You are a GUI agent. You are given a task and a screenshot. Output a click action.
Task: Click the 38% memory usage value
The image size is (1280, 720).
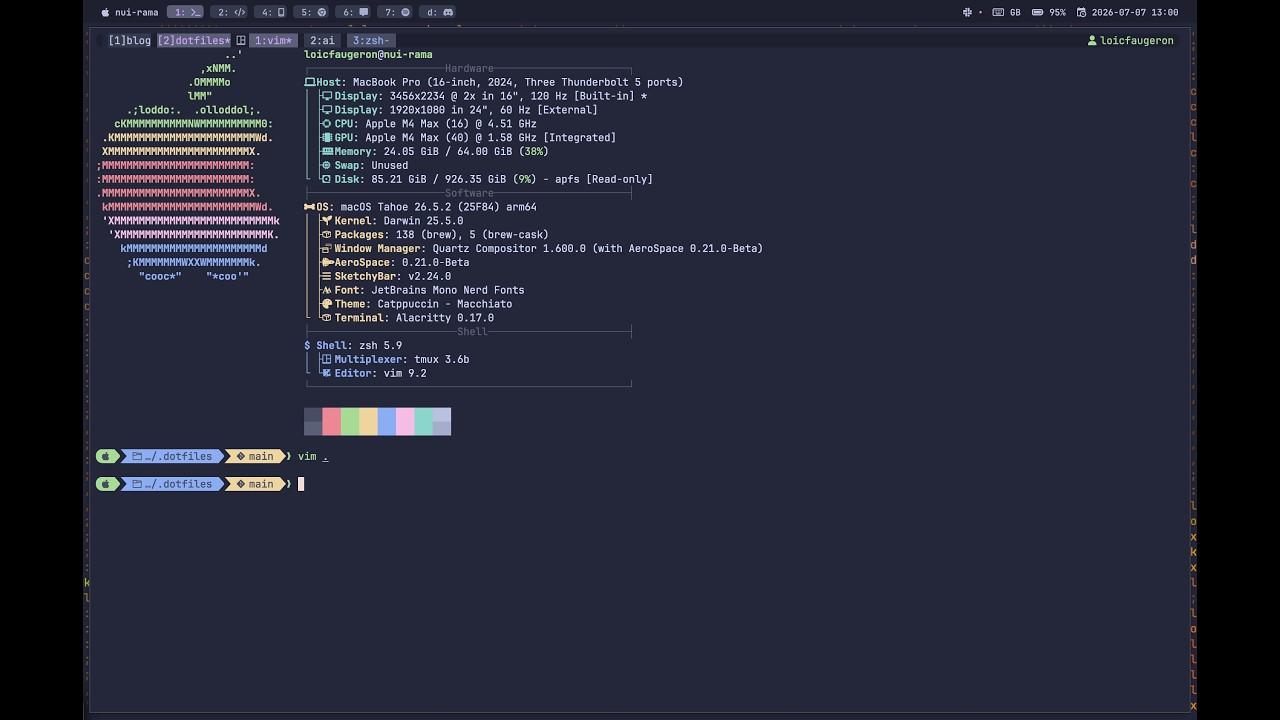click(535, 152)
